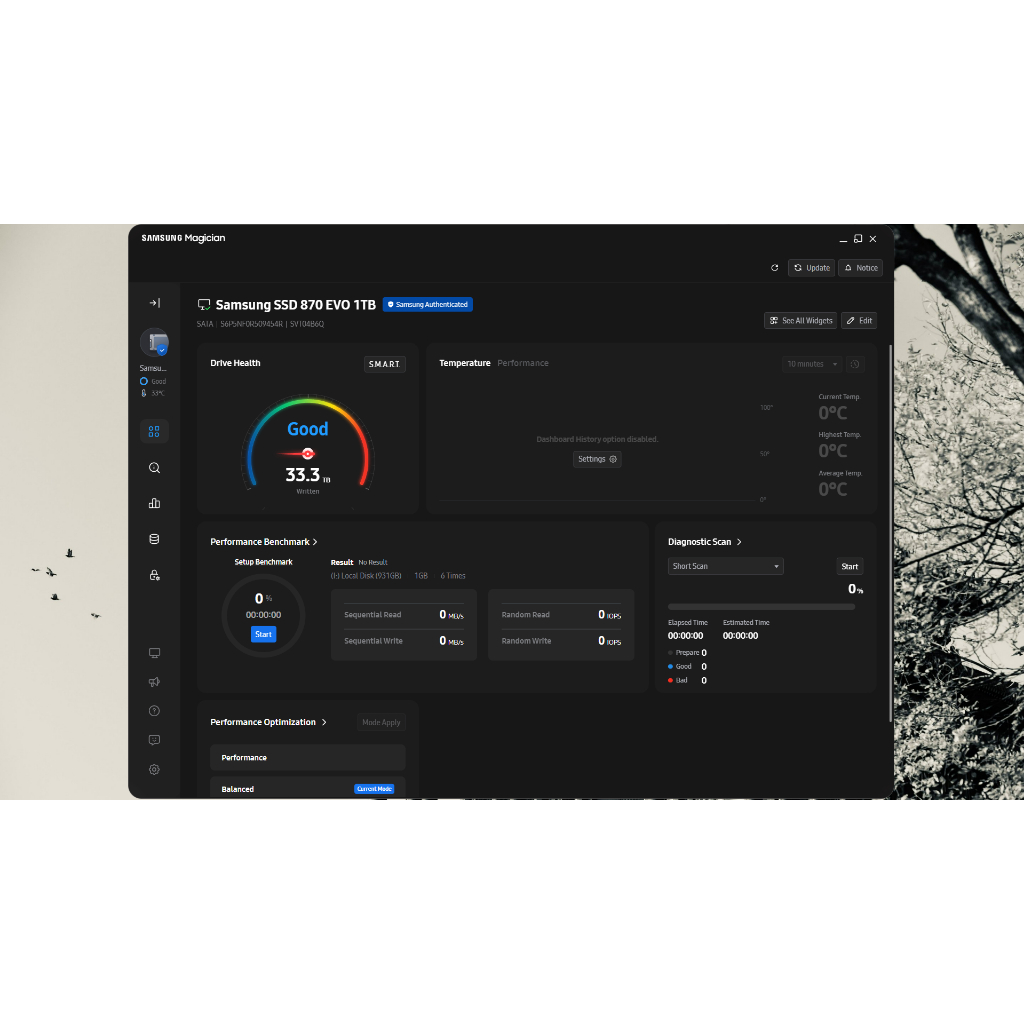The width and height of the screenshot is (1024, 1024).
Task: Click 'Dashboard History option disabled.' message
Action: pos(597,440)
